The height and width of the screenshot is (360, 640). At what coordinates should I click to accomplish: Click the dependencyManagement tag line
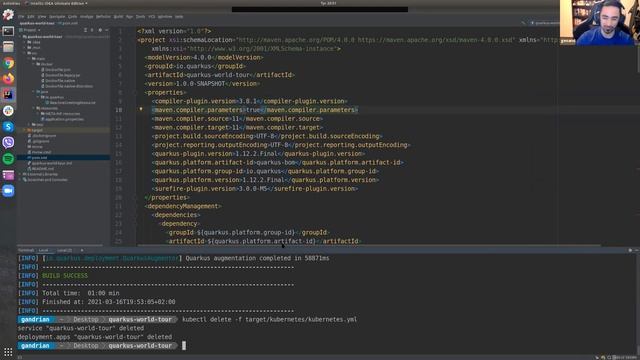tap(183, 206)
